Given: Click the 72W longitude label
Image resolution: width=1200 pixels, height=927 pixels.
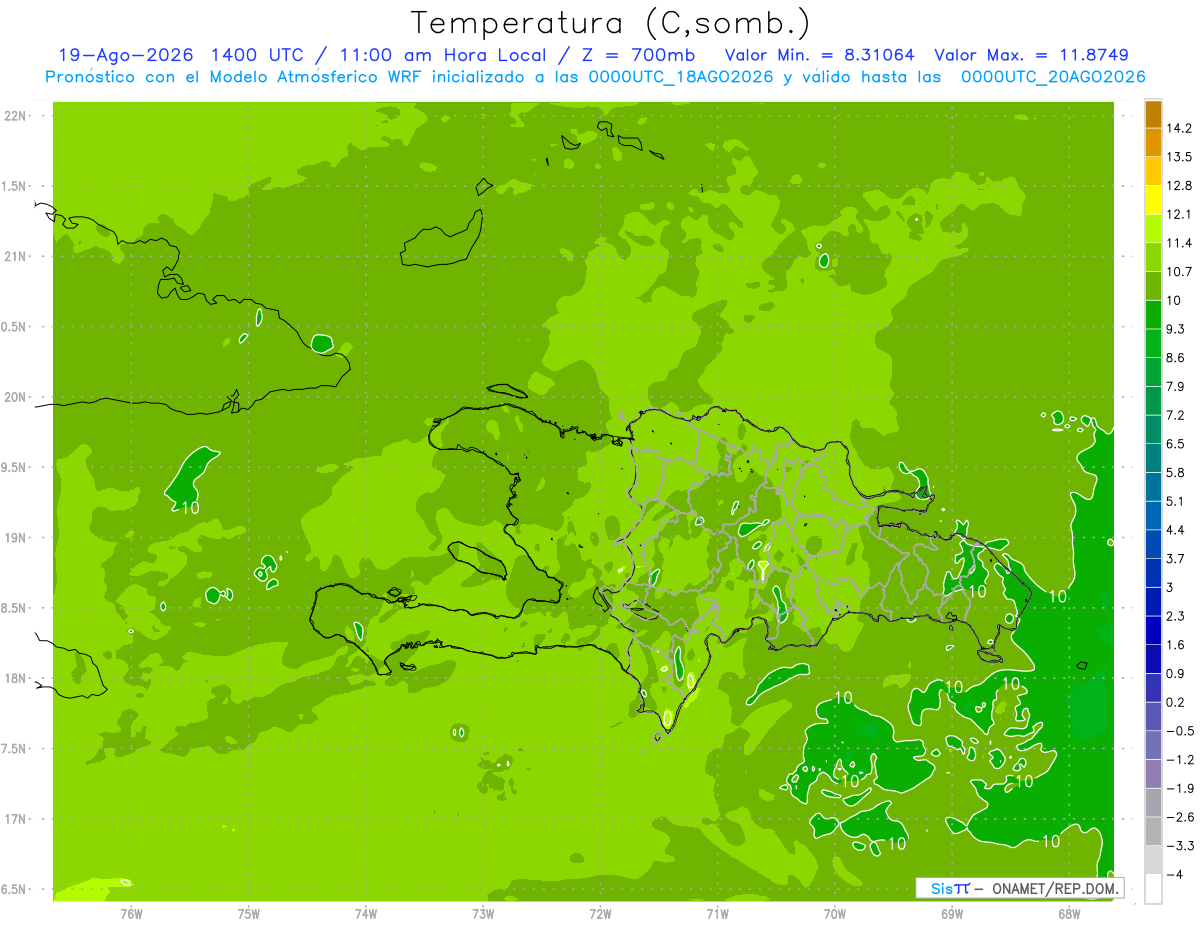Looking at the screenshot, I should (600, 913).
